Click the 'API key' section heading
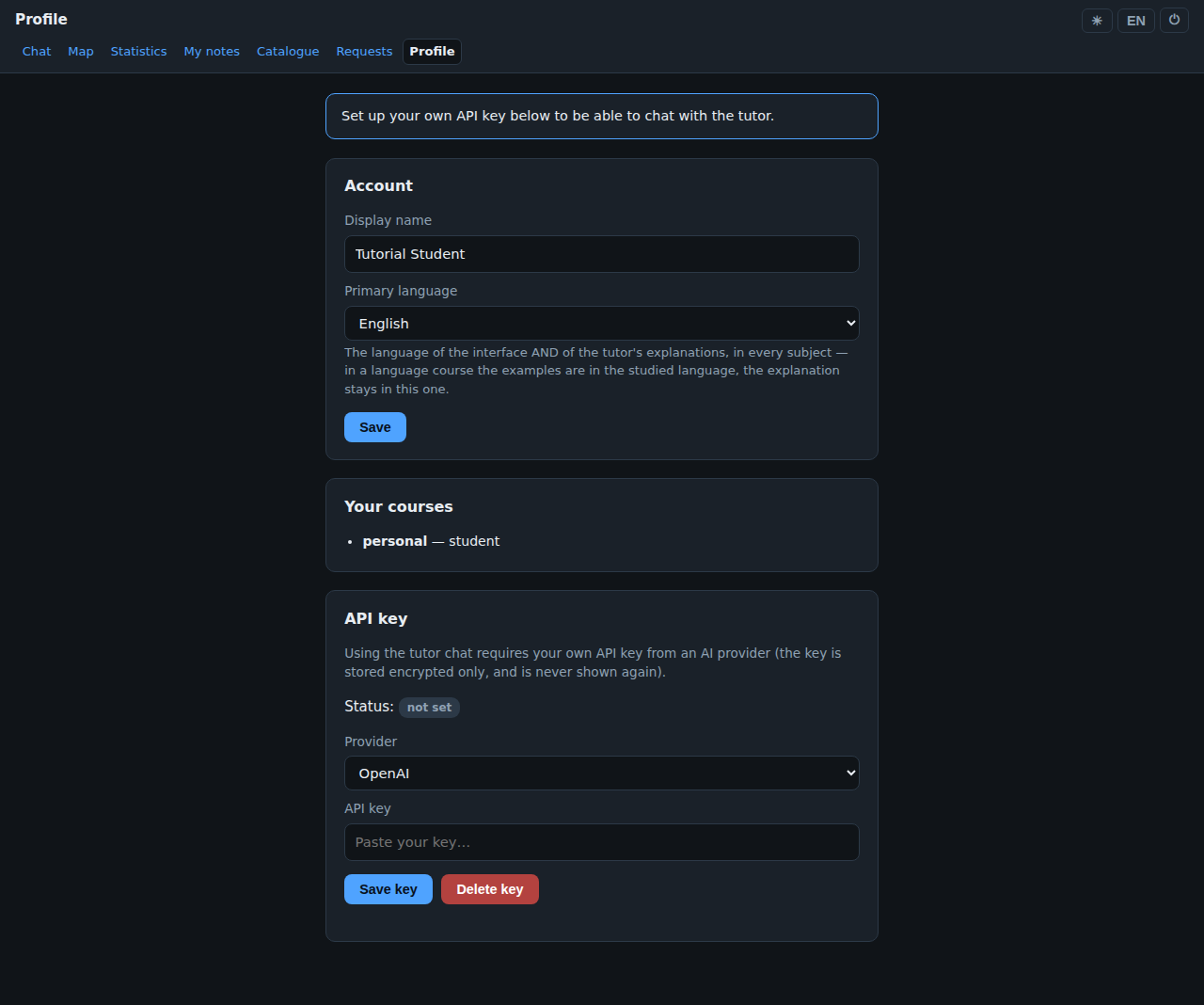Screen dimensions: 1204x1005 point(376,618)
